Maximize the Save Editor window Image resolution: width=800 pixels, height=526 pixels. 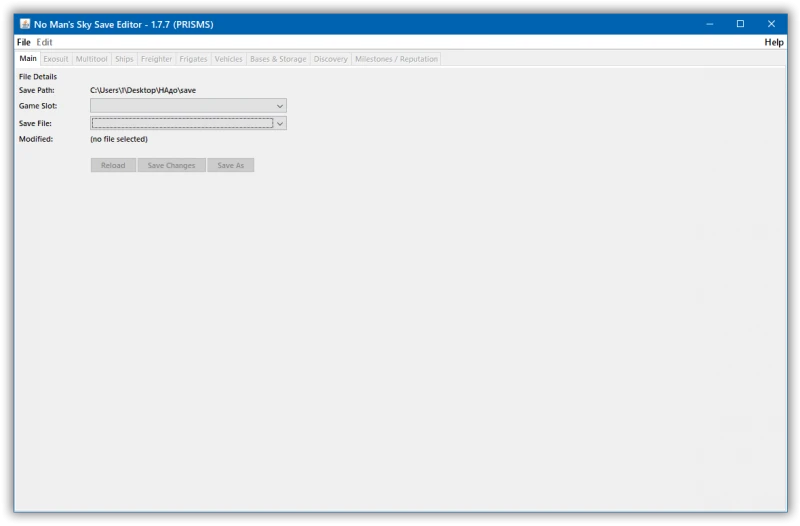pos(740,24)
